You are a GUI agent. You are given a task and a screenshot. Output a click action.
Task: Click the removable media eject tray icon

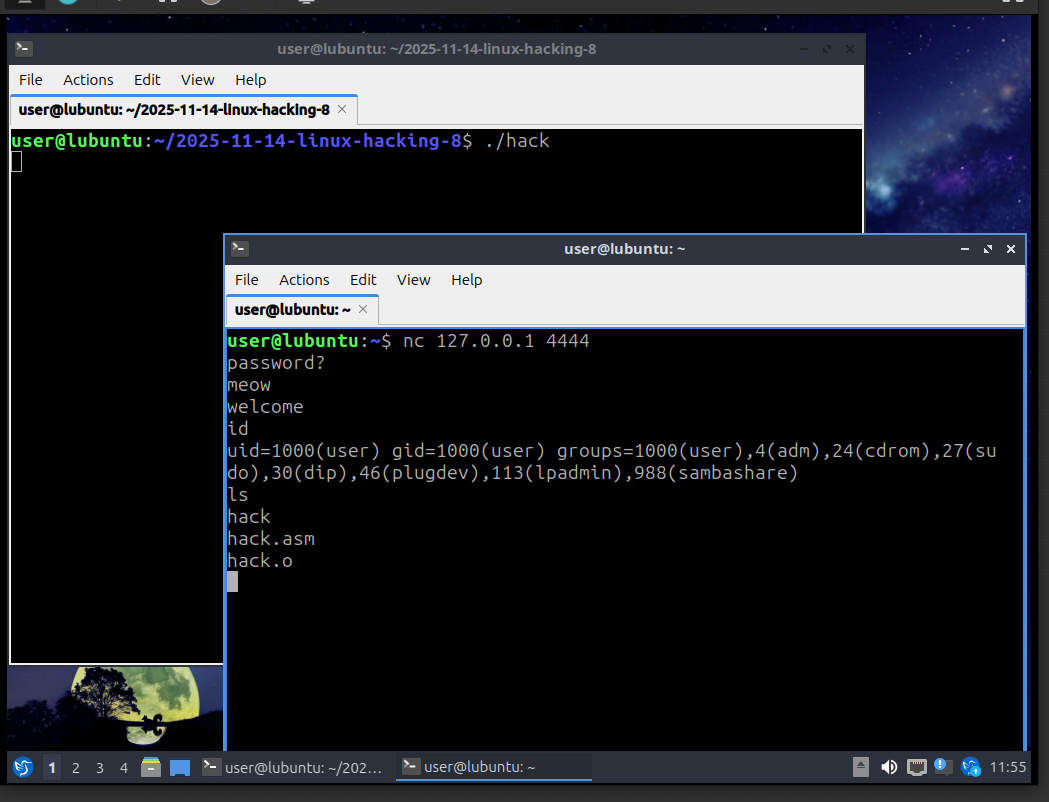click(x=861, y=768)
